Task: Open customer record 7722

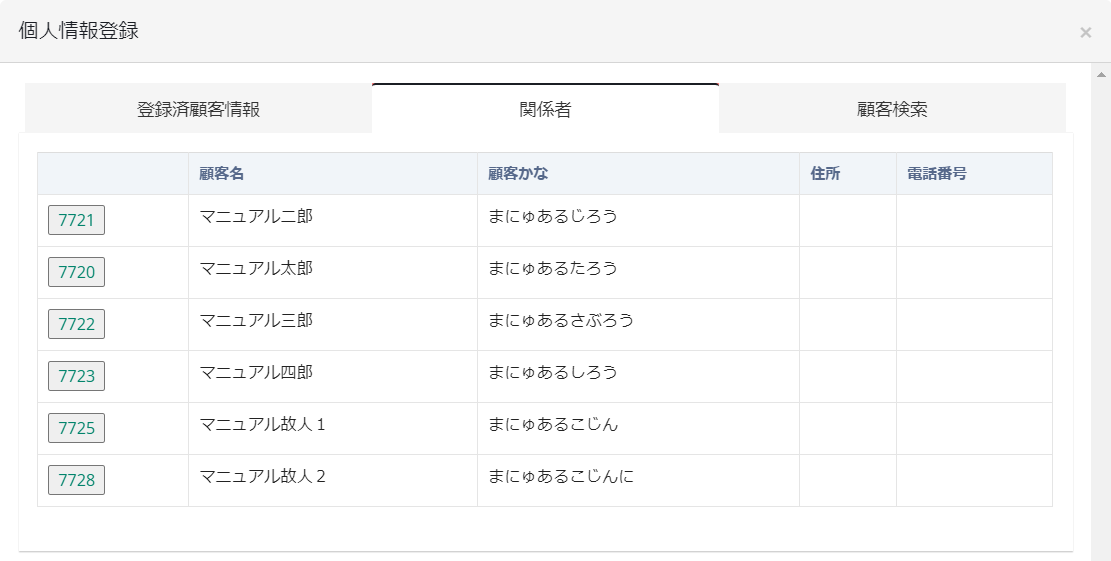Action: click(x=76, y=324)
